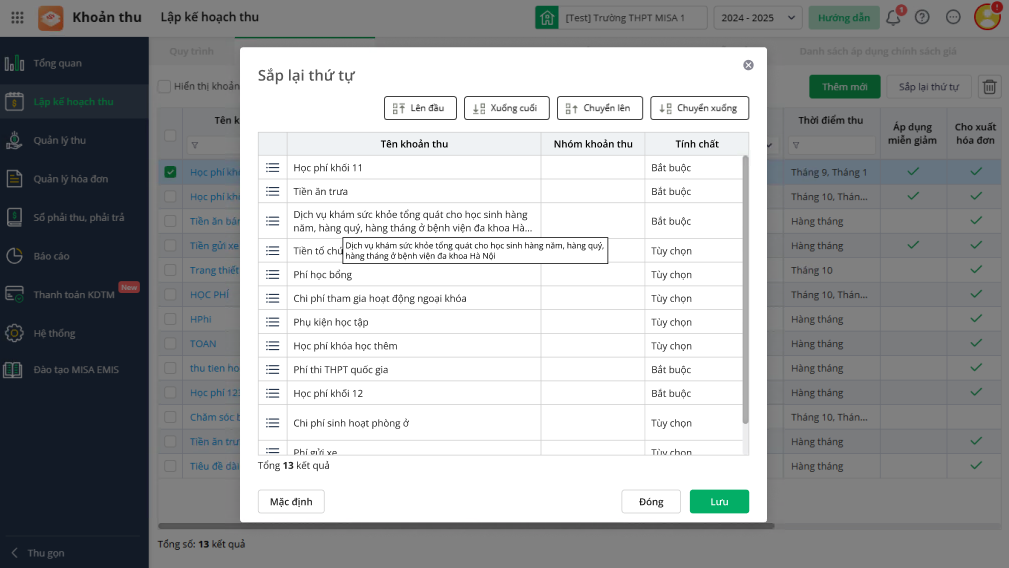Image resolution: width=1009 pixels, height=568 pixels.
Task: Click the drag handle for Phí học bổng
Action: pos(272,274)
